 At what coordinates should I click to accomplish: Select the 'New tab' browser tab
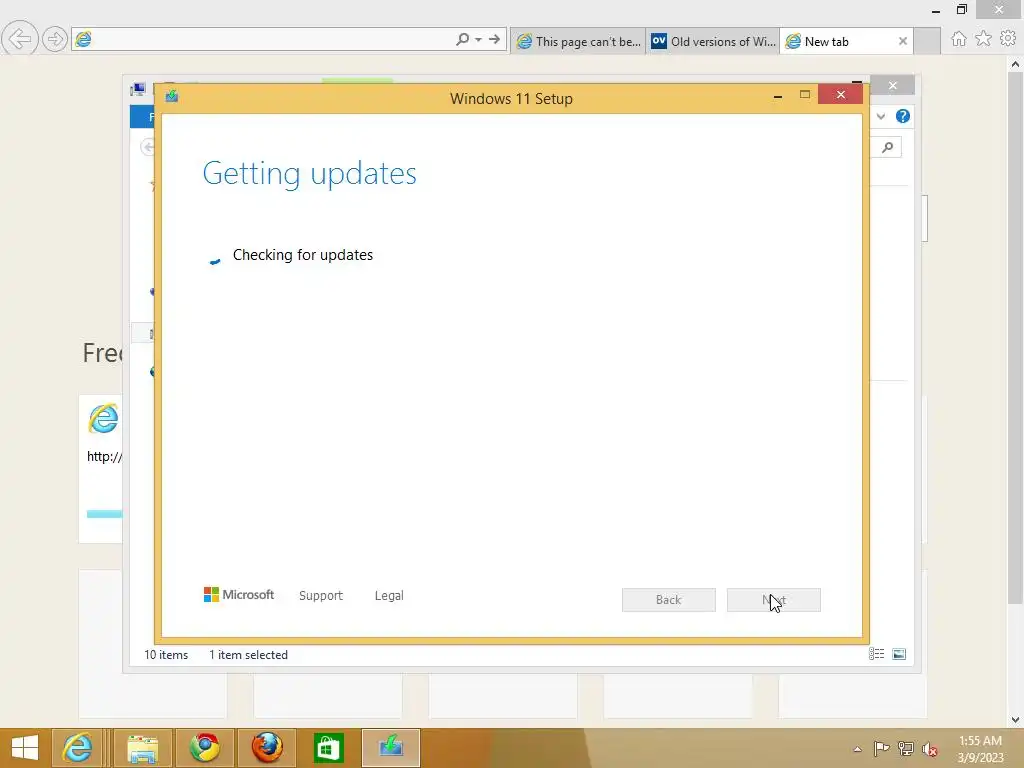click(838, 41)
